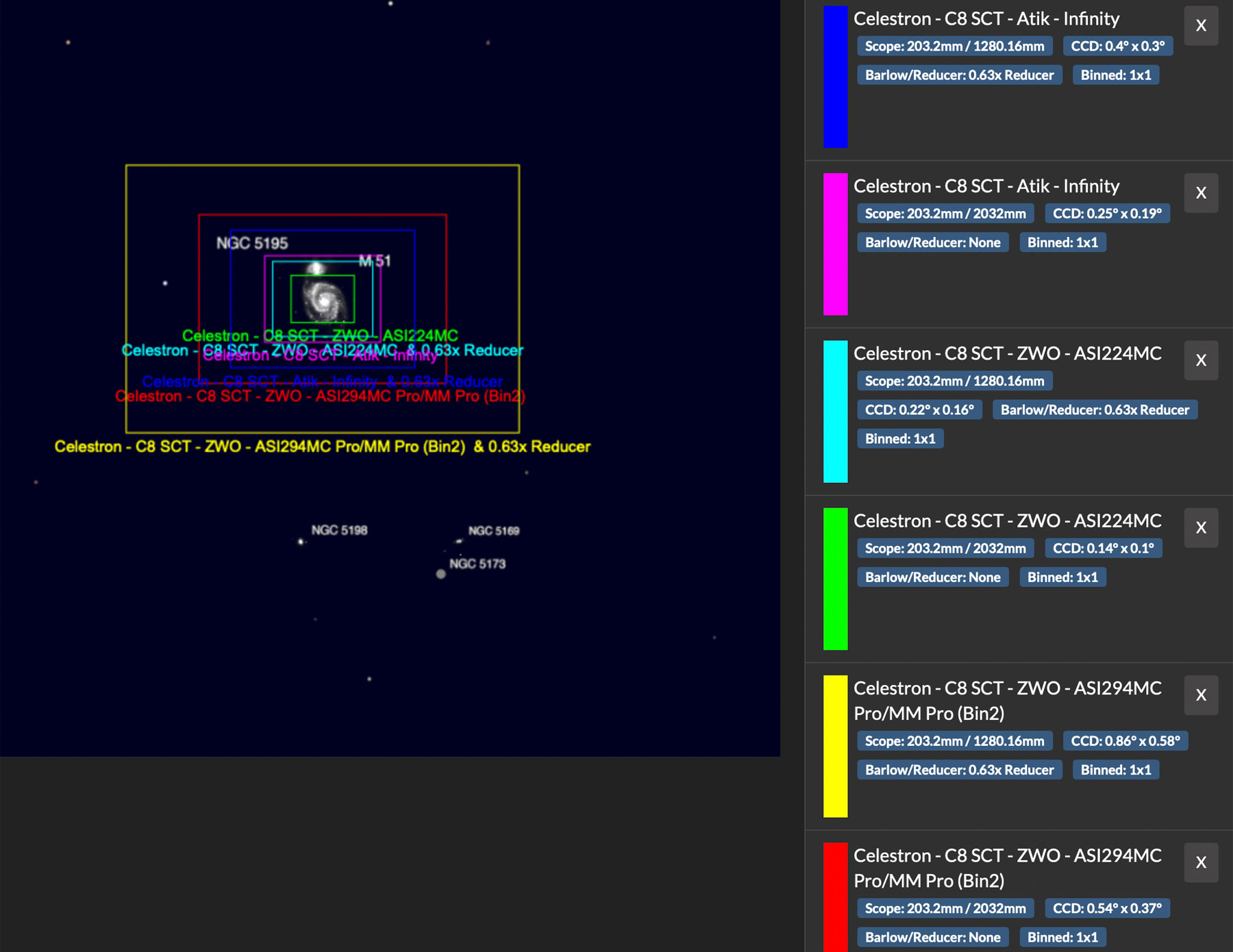Click Barlow/Reducer None tag in green entry
This screenshot has height=952, width=1233.
(932, 577)
